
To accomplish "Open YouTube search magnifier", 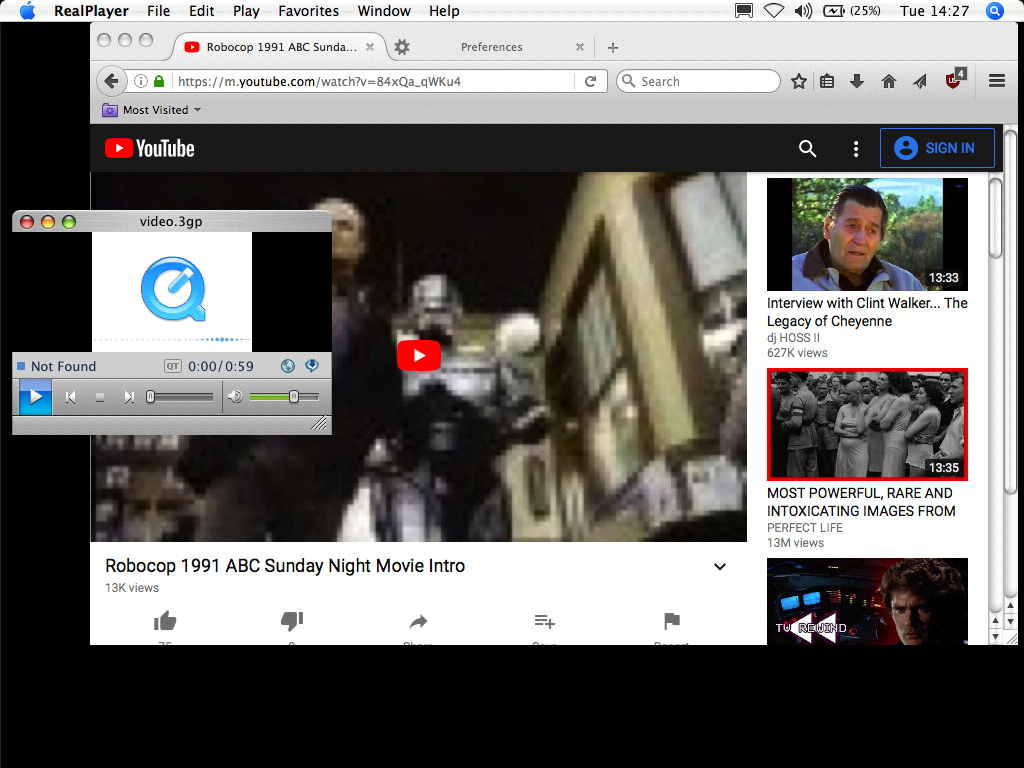I will click(x=807, y=148).
